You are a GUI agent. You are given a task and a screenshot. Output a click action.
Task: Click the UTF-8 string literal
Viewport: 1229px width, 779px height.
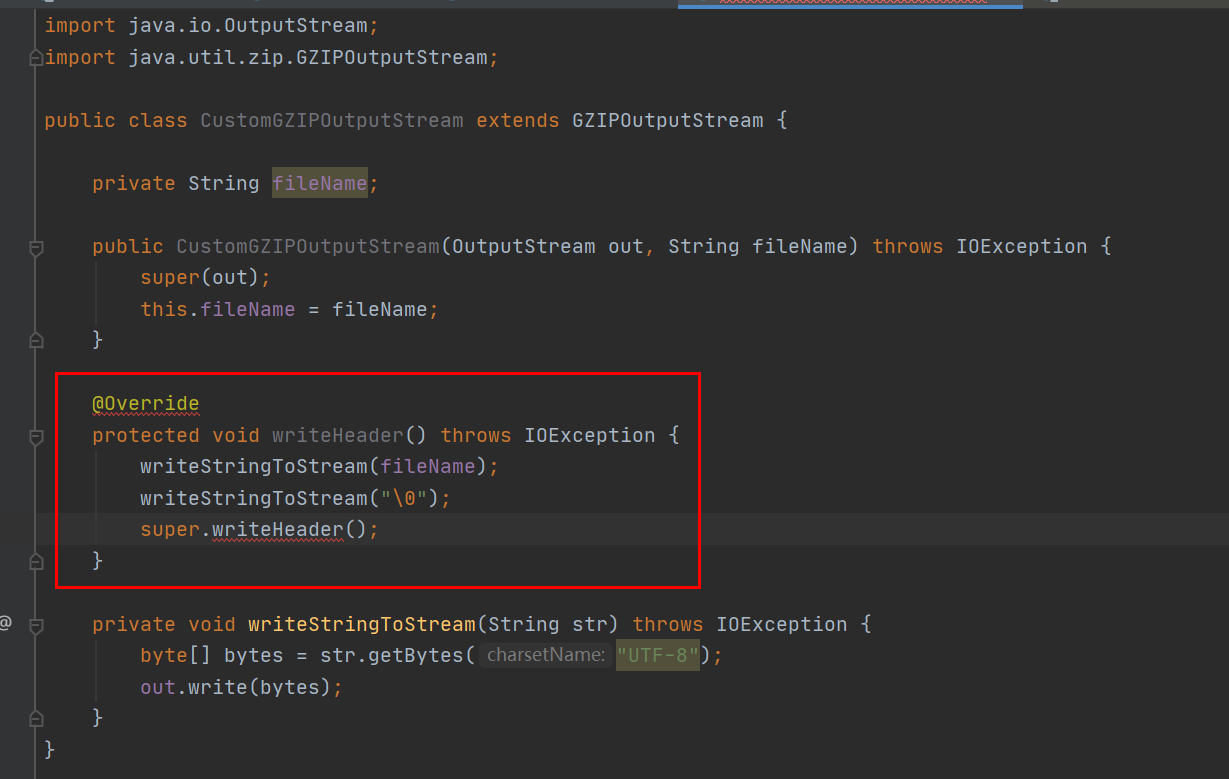click(x=657, y=655)
